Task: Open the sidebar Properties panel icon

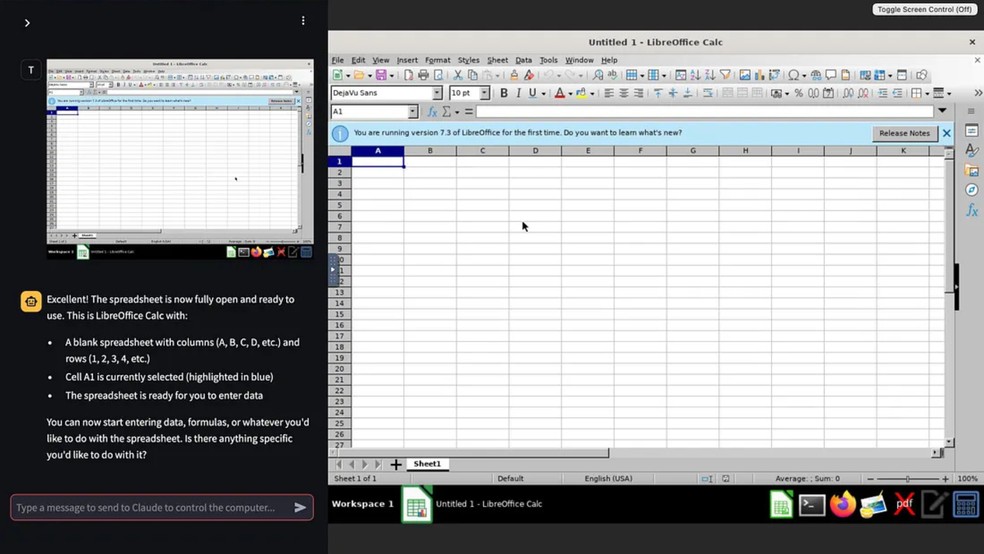Action: pyautogui.click(x=971, y=131)
